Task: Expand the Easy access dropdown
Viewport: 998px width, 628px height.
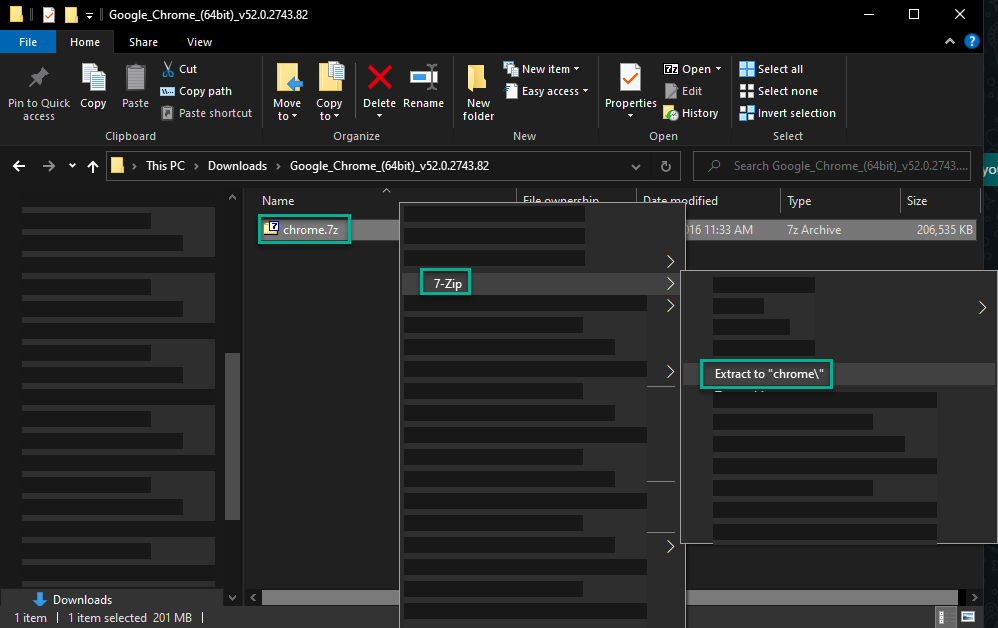Action: pyautogui.click(x=546, y=91)
